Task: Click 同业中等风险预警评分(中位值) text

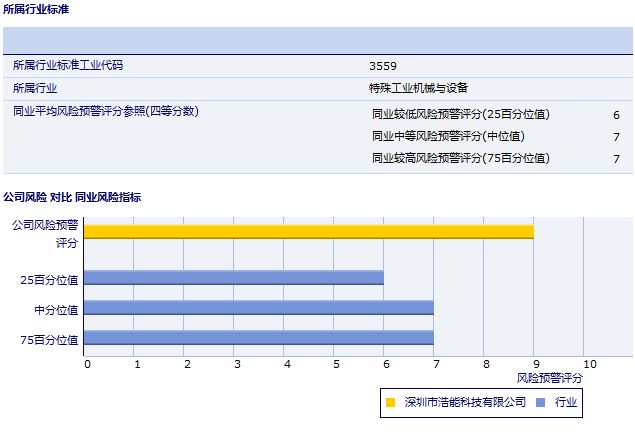Action: [448, 136]
